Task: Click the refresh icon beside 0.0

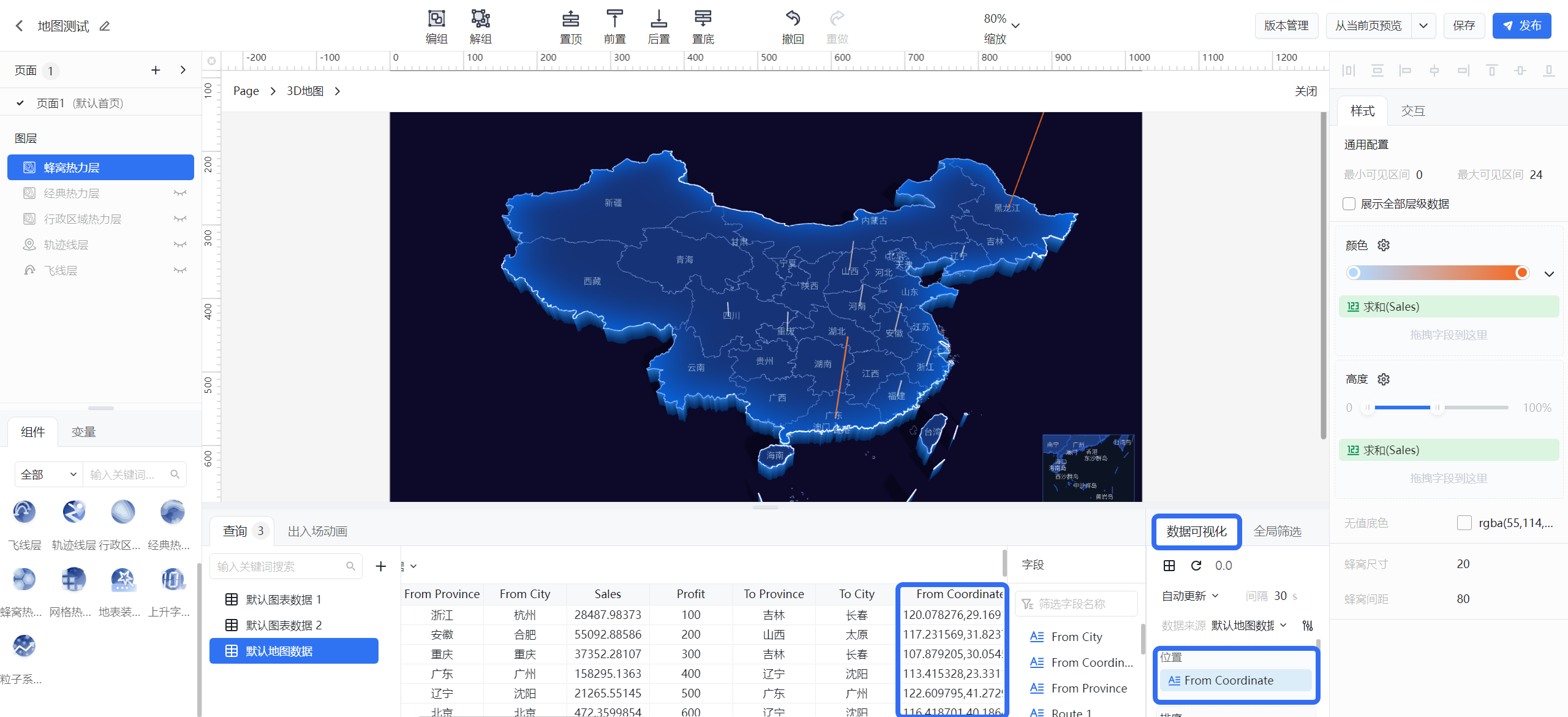Action: 1196,565
